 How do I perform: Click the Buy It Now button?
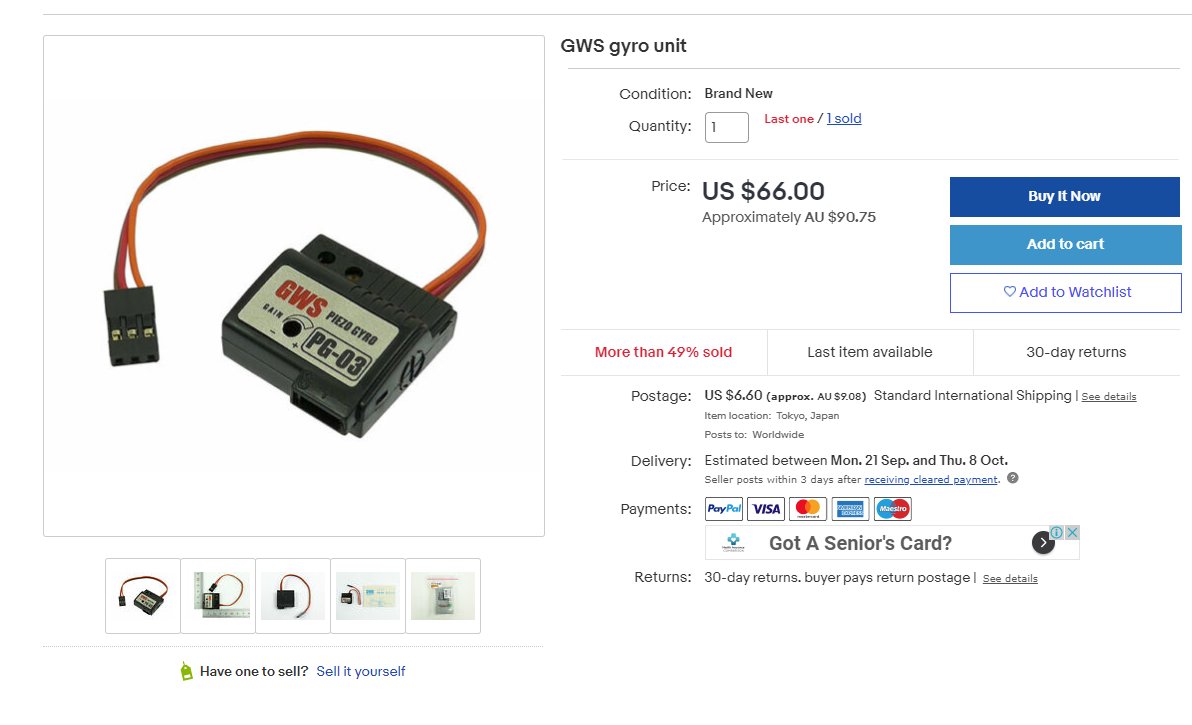tap(1064, 197)
